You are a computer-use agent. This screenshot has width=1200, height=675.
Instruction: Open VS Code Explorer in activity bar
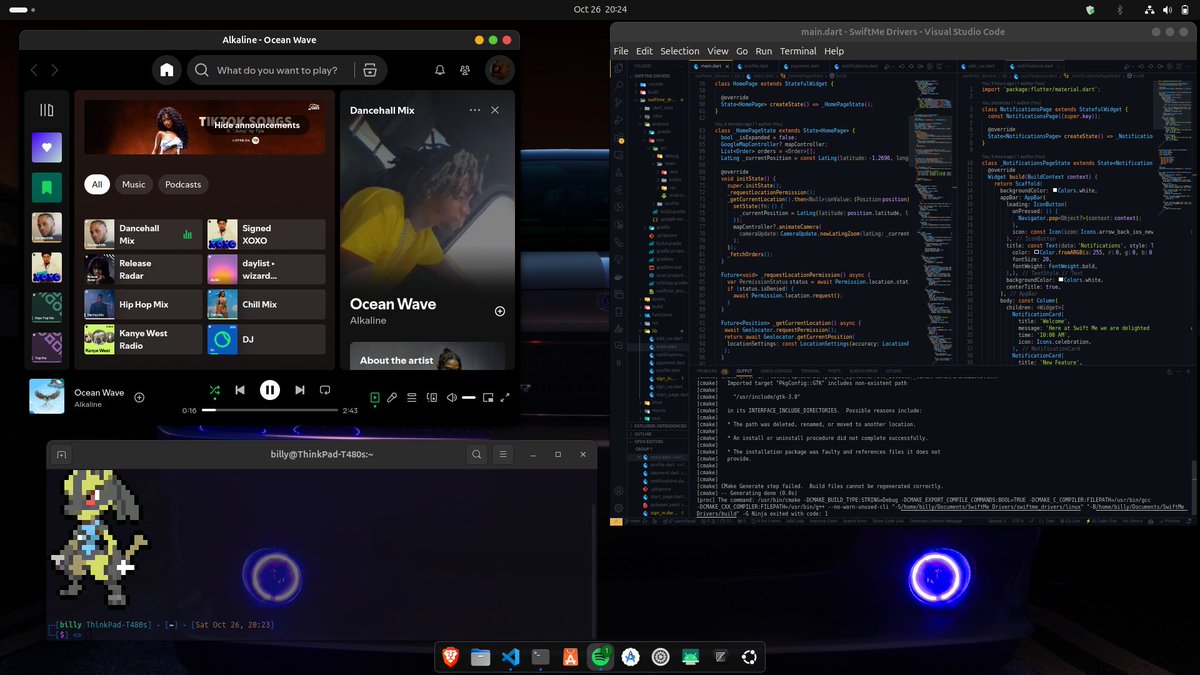pyautogui.click(x=619, y=69)
